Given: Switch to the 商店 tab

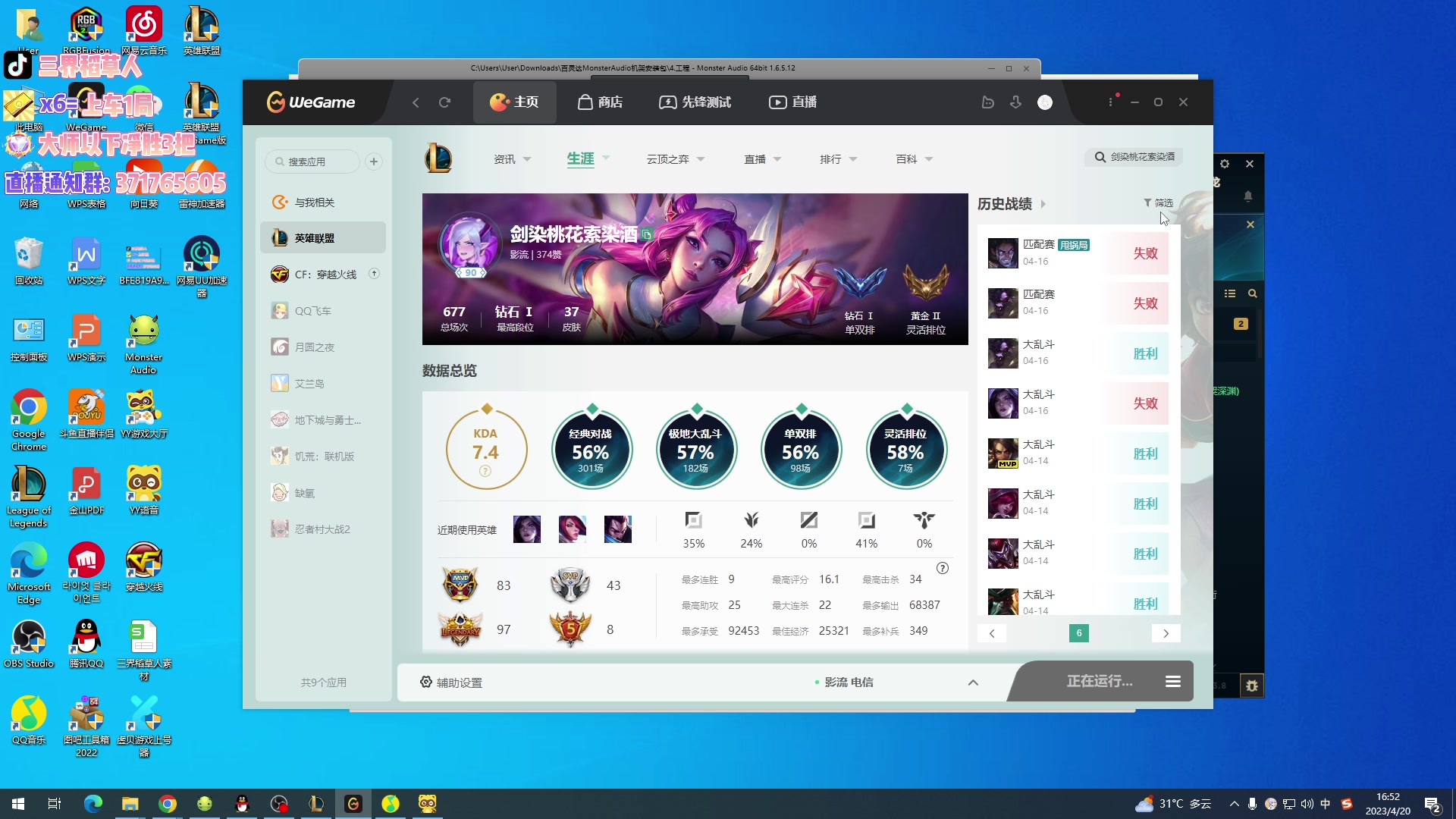Looking at the screenshot, I should [600, 102].
